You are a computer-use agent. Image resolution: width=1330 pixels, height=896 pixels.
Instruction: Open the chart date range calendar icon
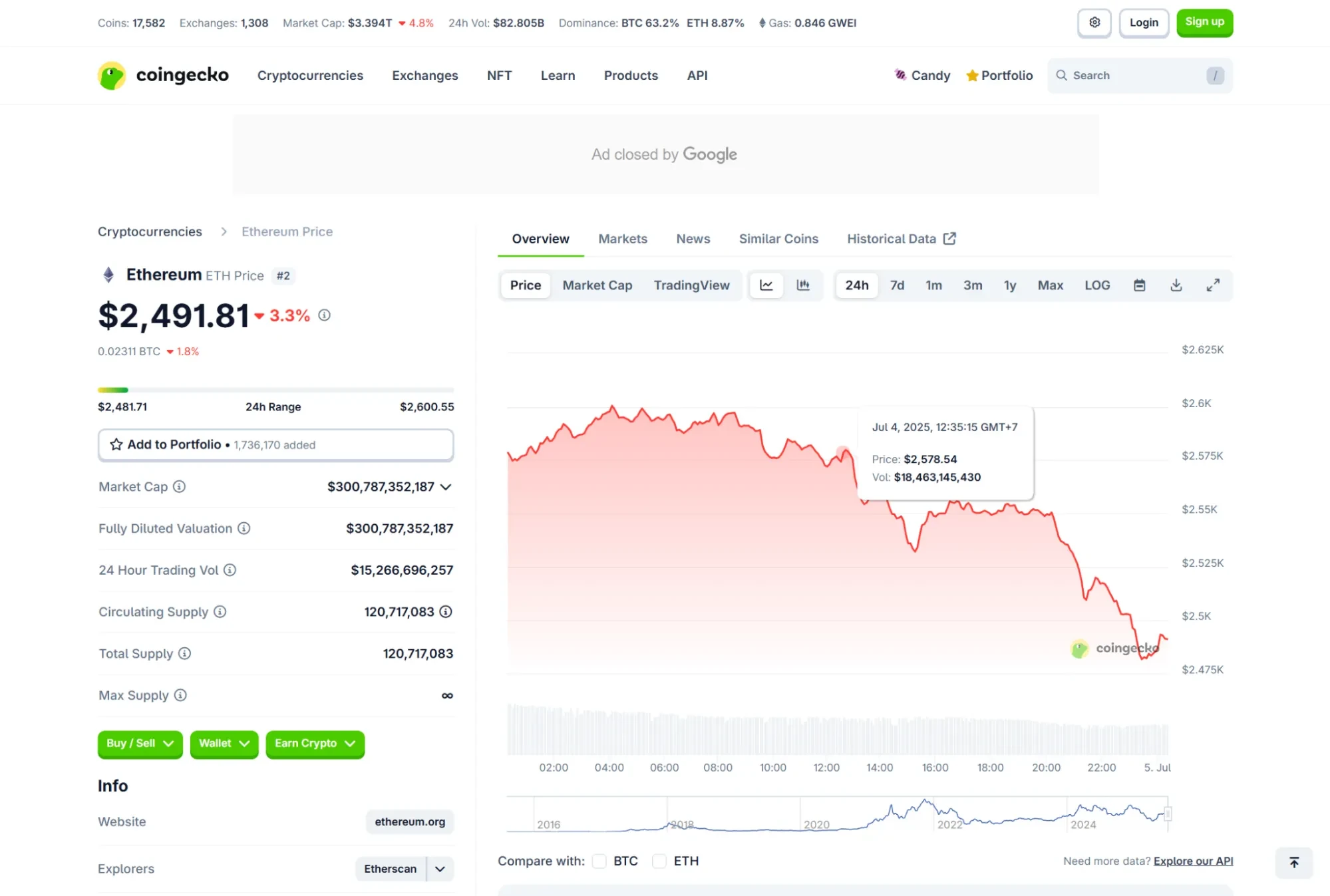(x=1139, y=285)
